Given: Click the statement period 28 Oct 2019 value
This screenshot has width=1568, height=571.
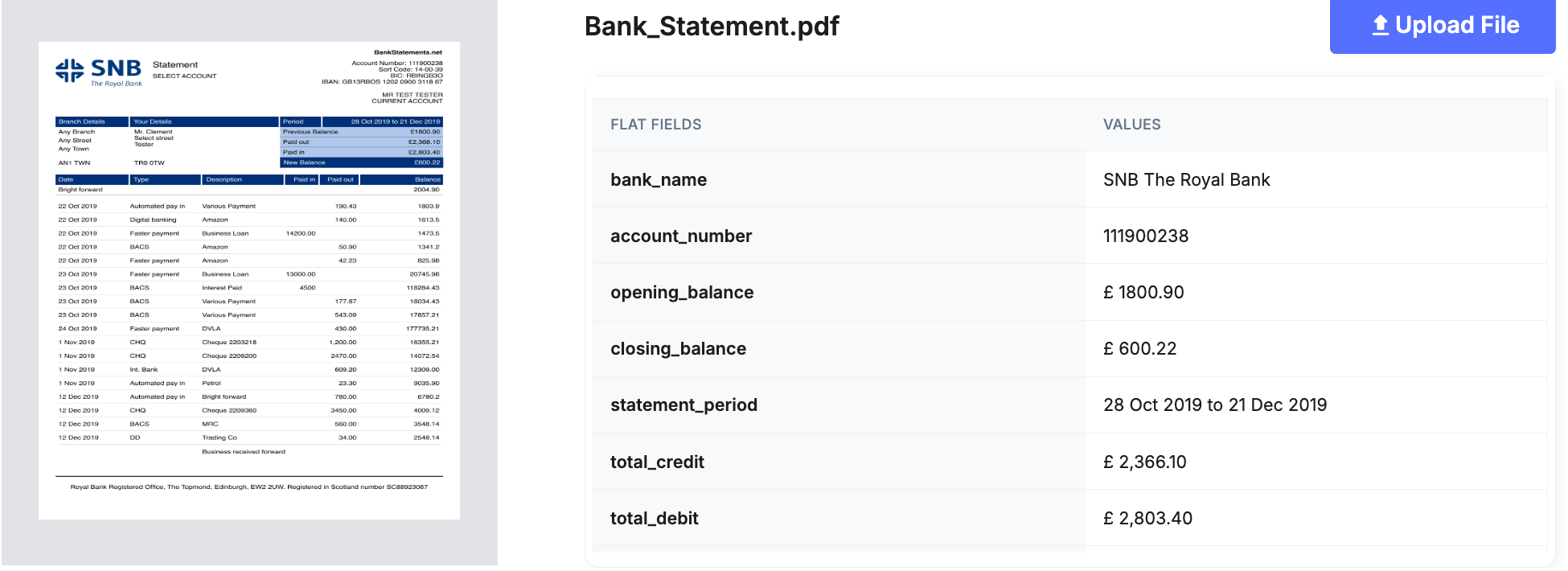Looking at the screenshot, I should click(1215, 405).
